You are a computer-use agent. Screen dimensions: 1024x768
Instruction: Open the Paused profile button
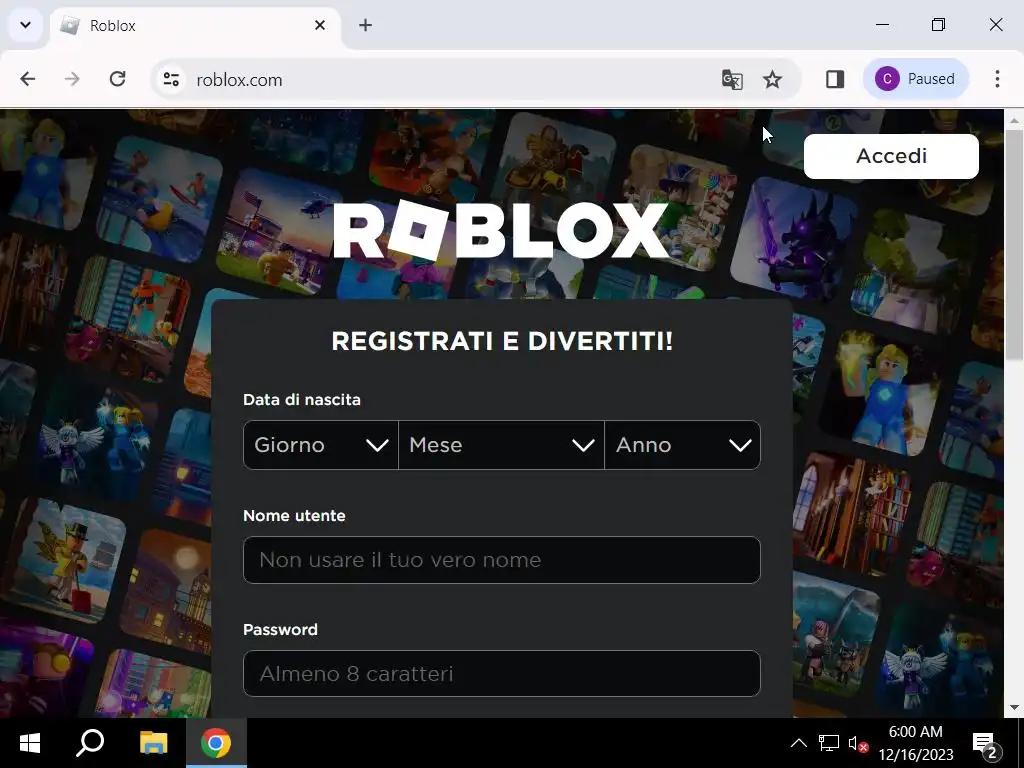(915, 79)
